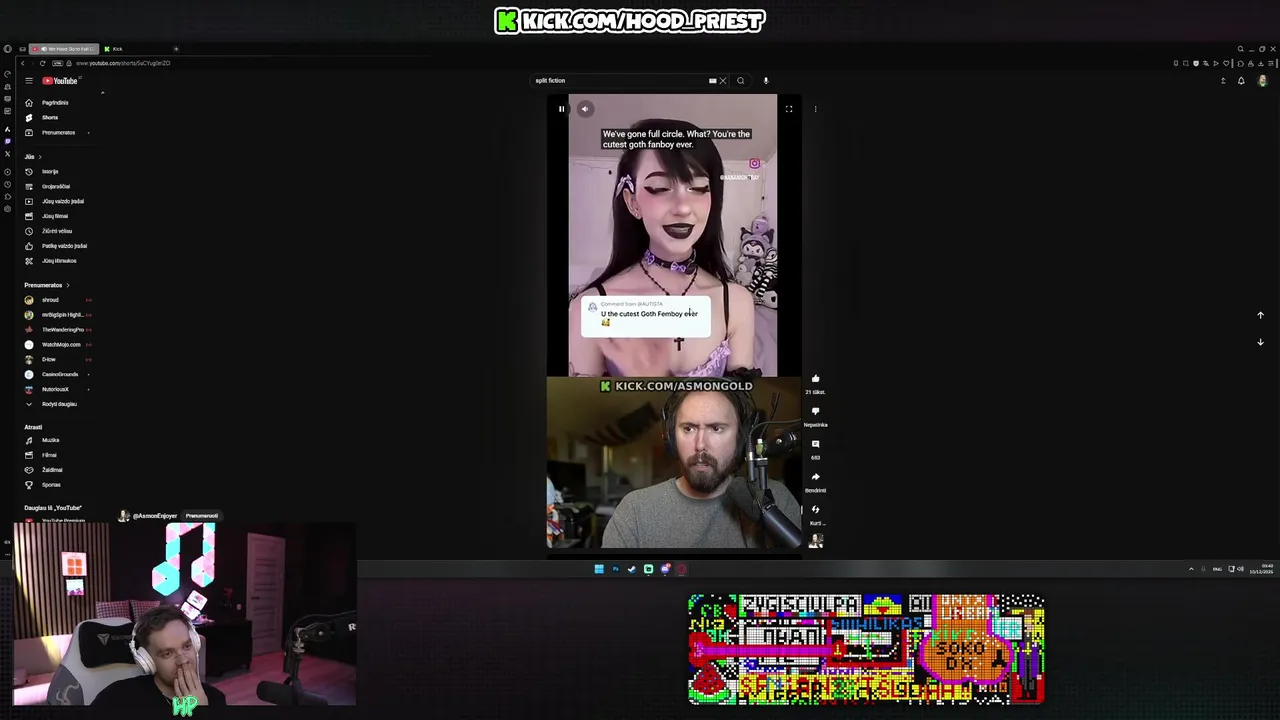1280x720 pixels.
Task: Open browser sidebar settings gear
Action: point(7,208)
